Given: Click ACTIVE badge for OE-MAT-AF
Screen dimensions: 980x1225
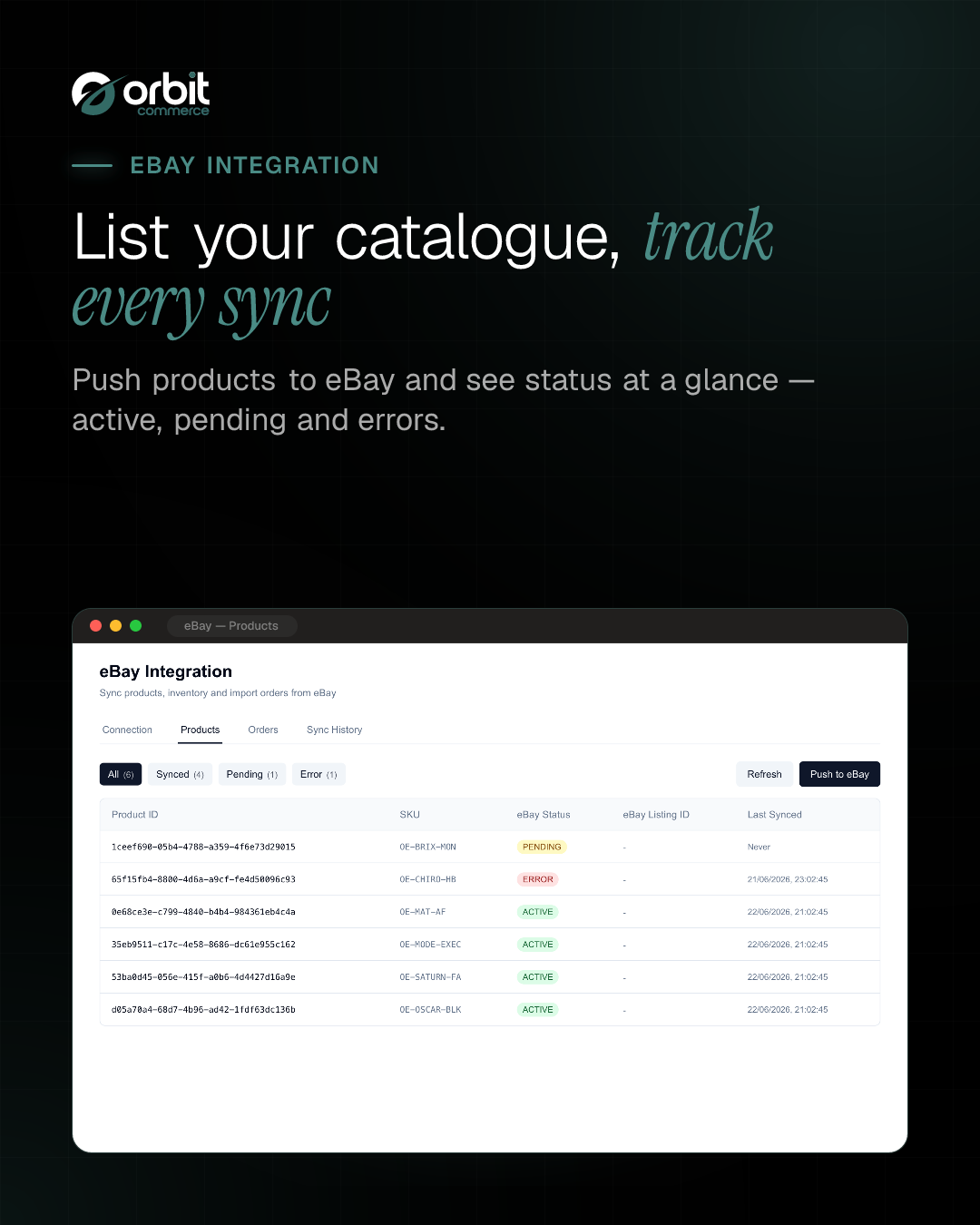Looking at the screenshot, I should coord(537,912).
